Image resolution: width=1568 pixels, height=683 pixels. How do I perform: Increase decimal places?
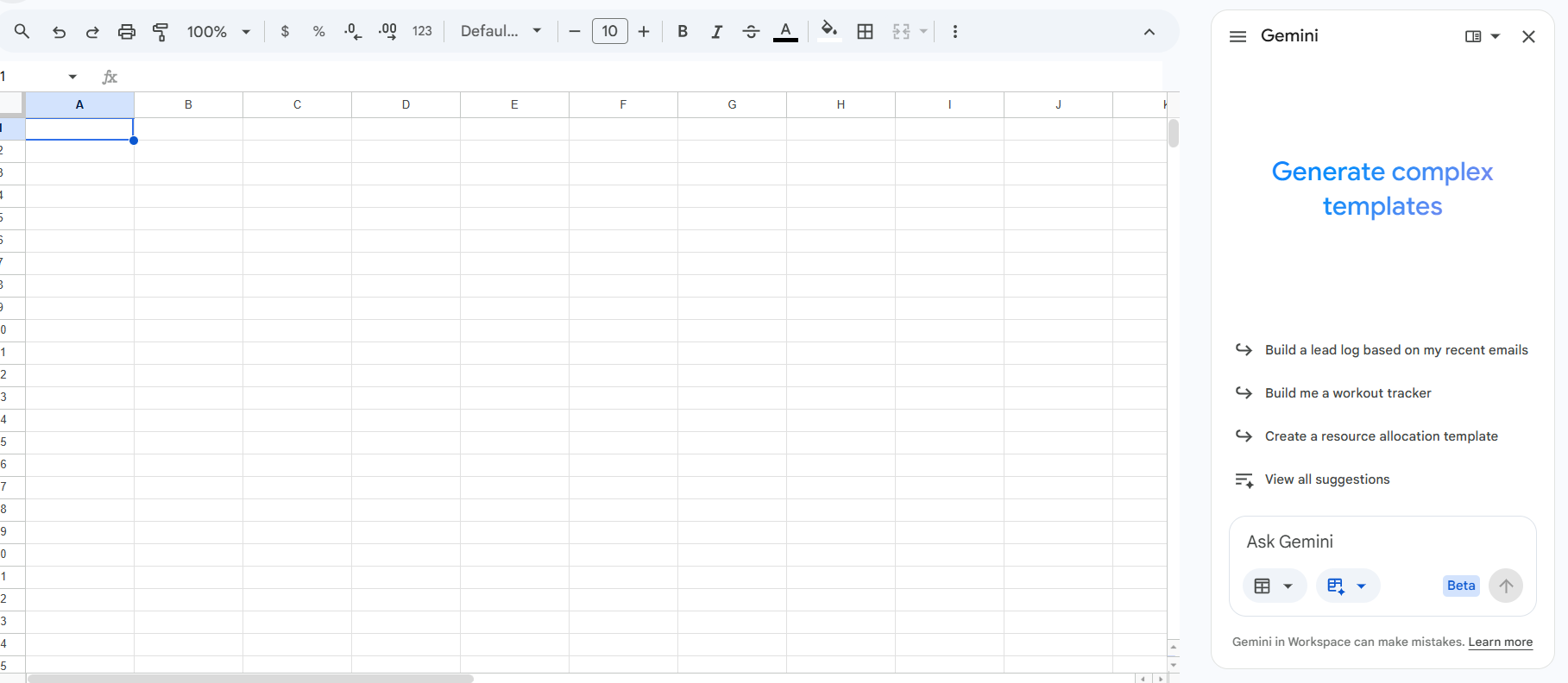(x=387, y=32)
